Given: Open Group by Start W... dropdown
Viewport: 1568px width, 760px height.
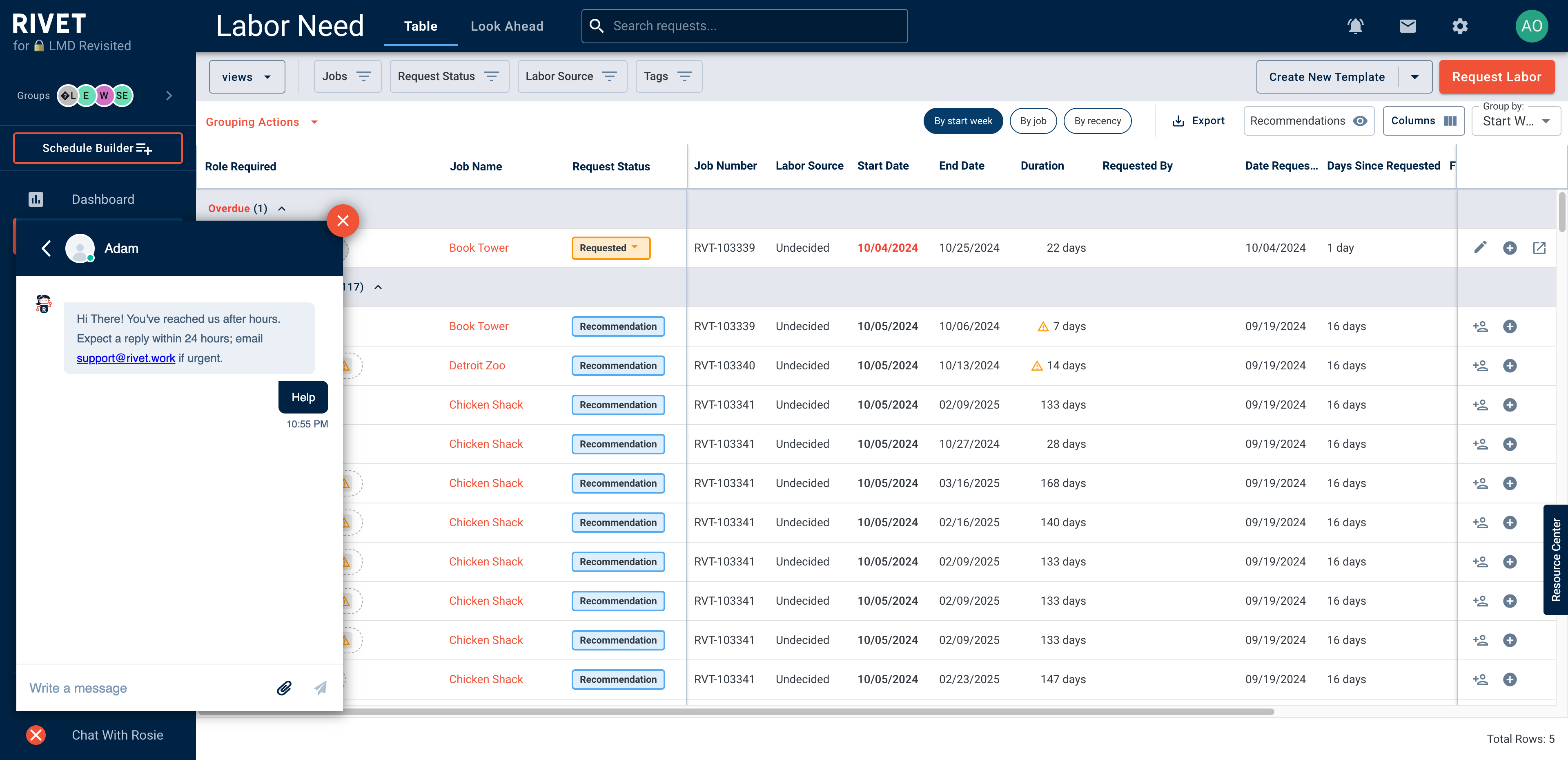Looking at the screenshot, I should (x=1516, y=121).
